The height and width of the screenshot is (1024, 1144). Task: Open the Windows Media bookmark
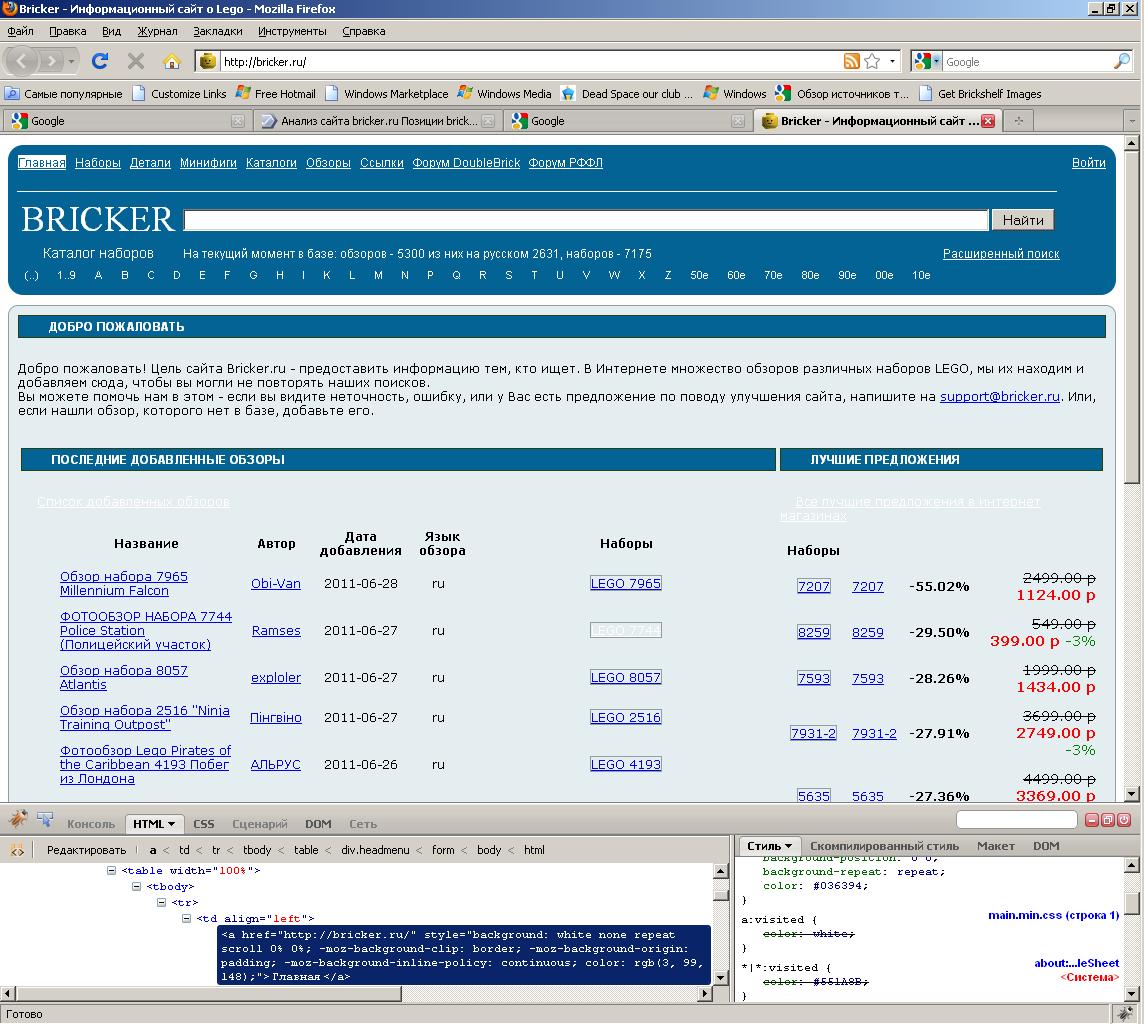[505, 93]
